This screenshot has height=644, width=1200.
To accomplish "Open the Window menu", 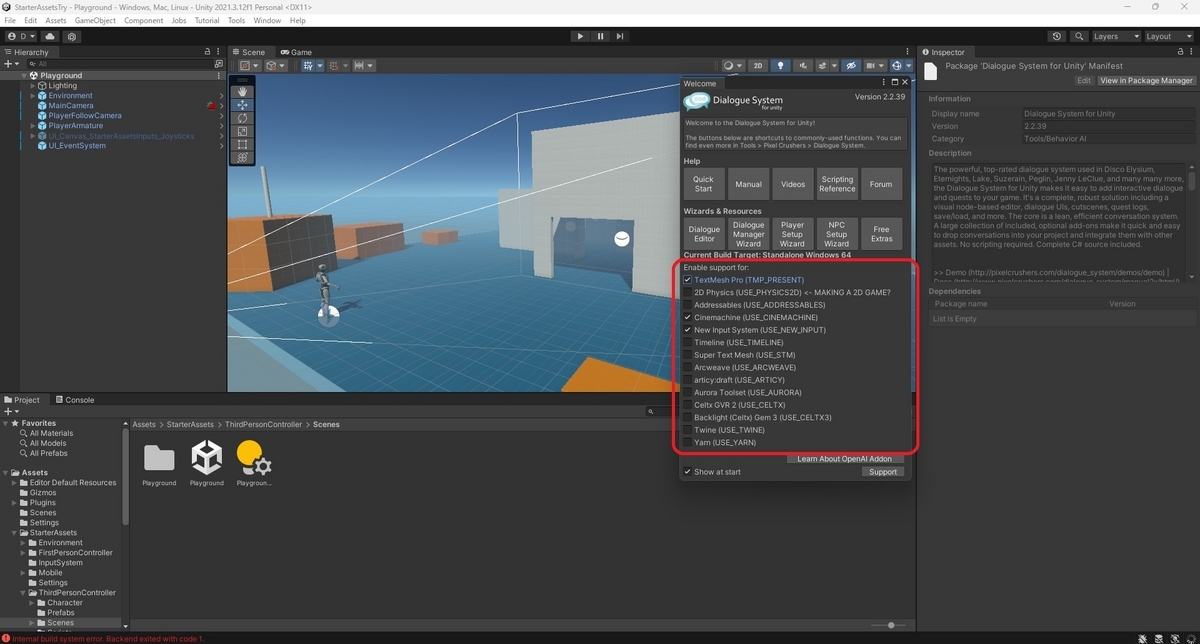I will pyautogui.click(x=266, y=19).
